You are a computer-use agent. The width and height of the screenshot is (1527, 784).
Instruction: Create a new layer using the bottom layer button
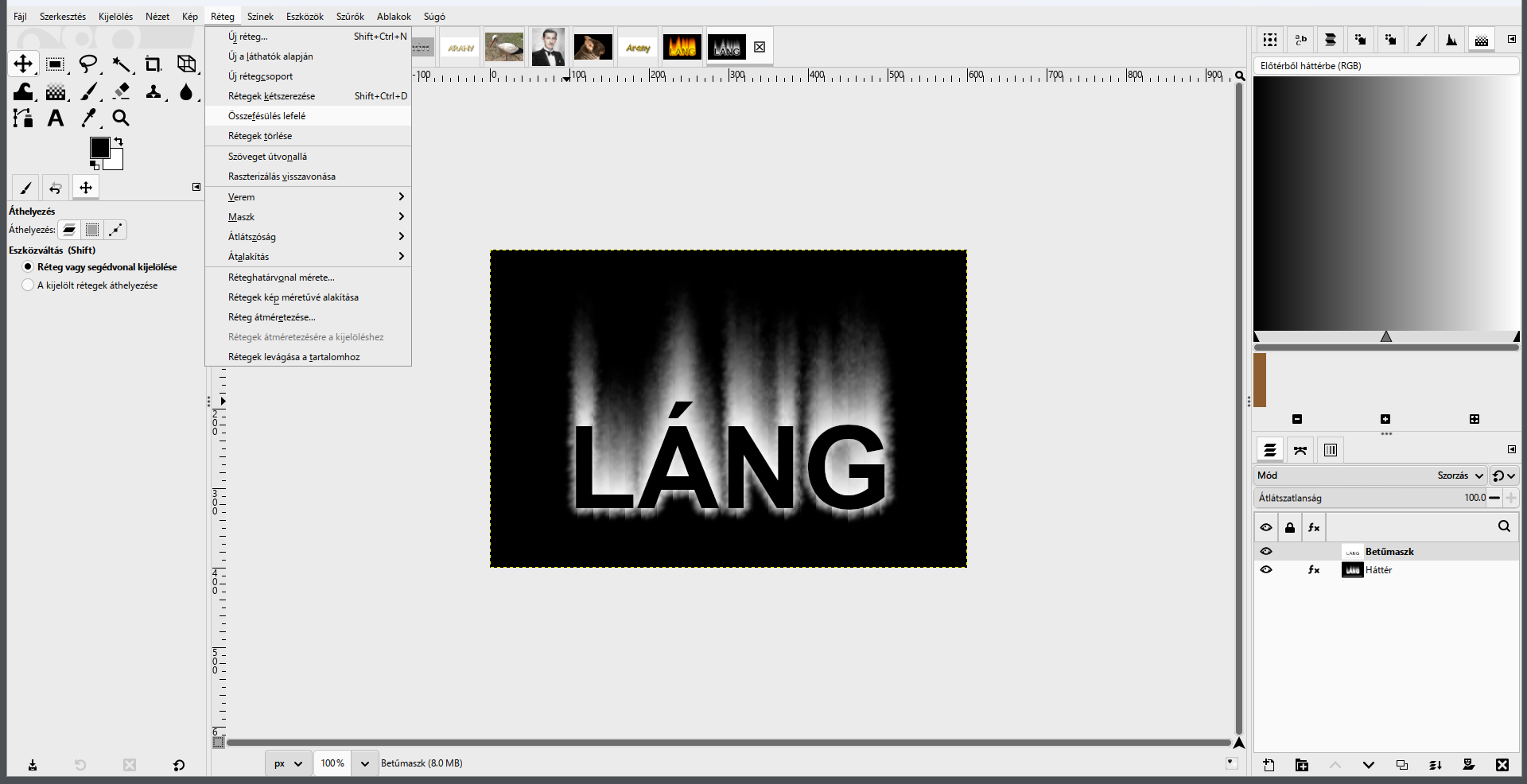[1269, 765]
